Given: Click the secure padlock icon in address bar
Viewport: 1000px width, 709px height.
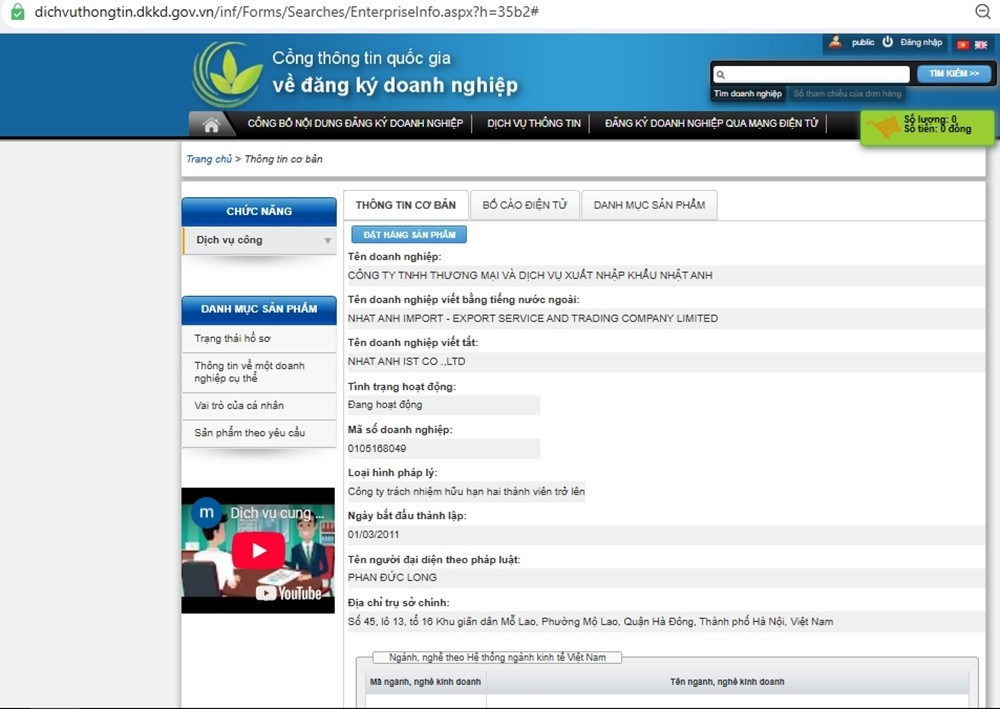Looking at the screenshot, I should point(17,11).
